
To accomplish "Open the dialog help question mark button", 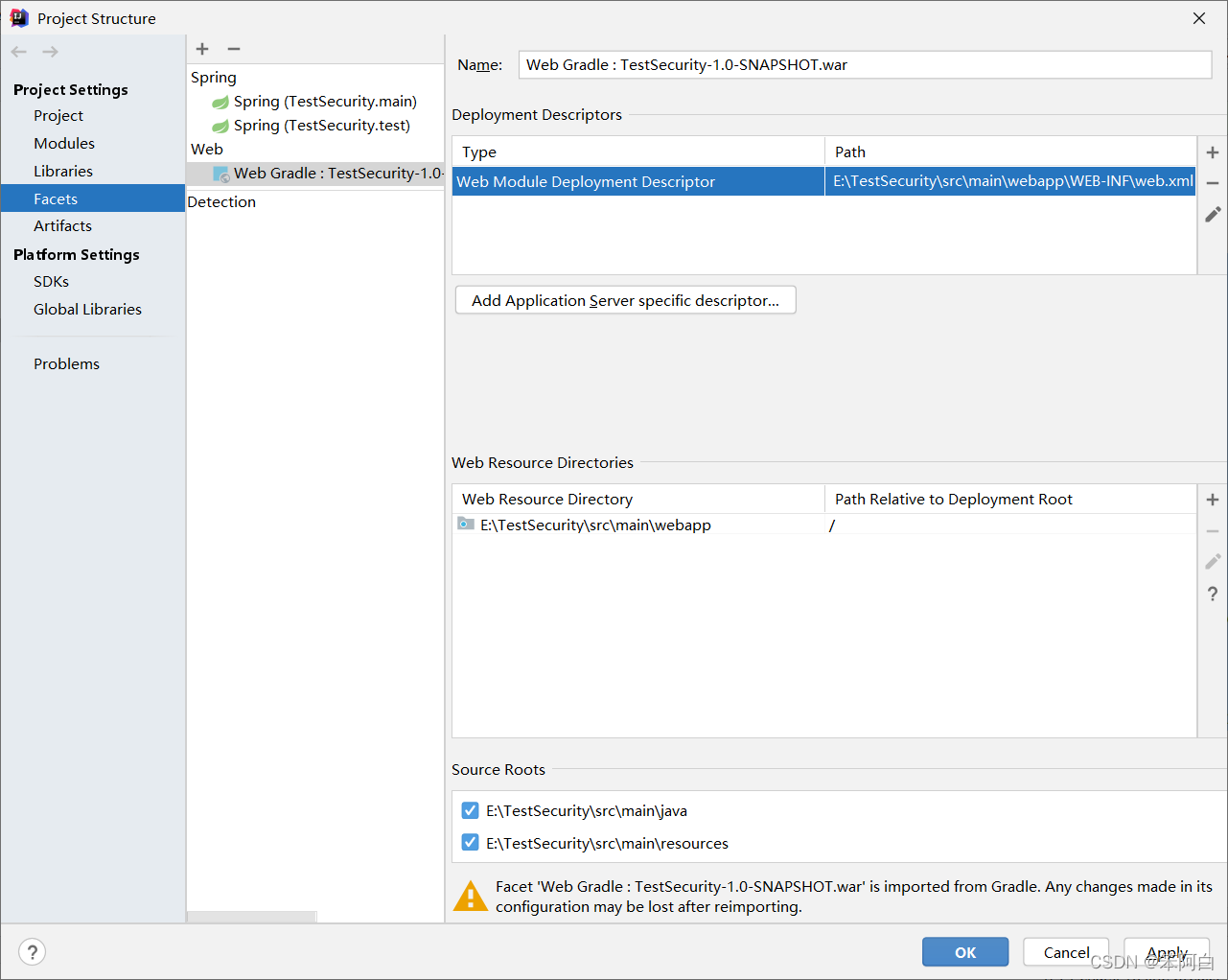I will pos(33,952).
